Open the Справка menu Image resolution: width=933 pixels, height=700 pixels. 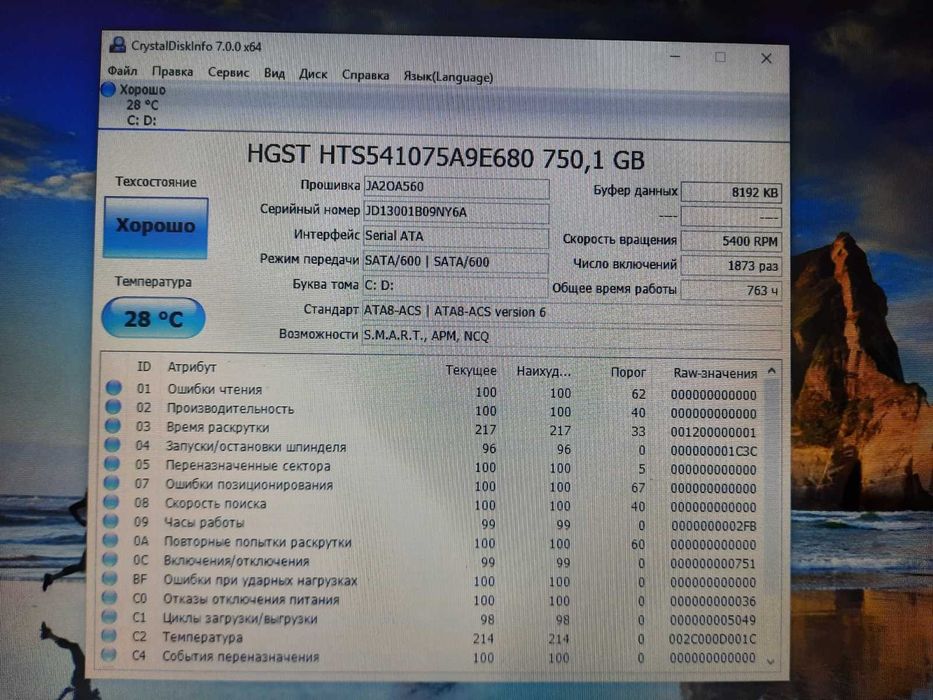click(x=365, y=75)
